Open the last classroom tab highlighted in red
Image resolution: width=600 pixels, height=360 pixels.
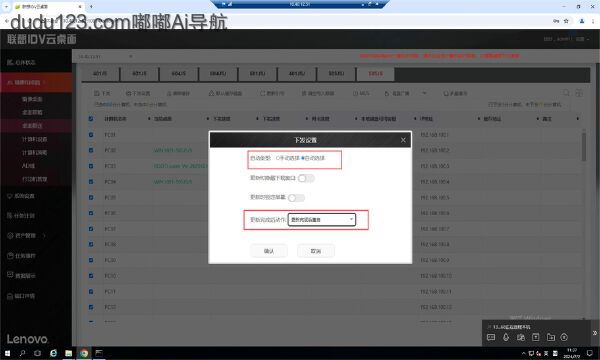375,73
